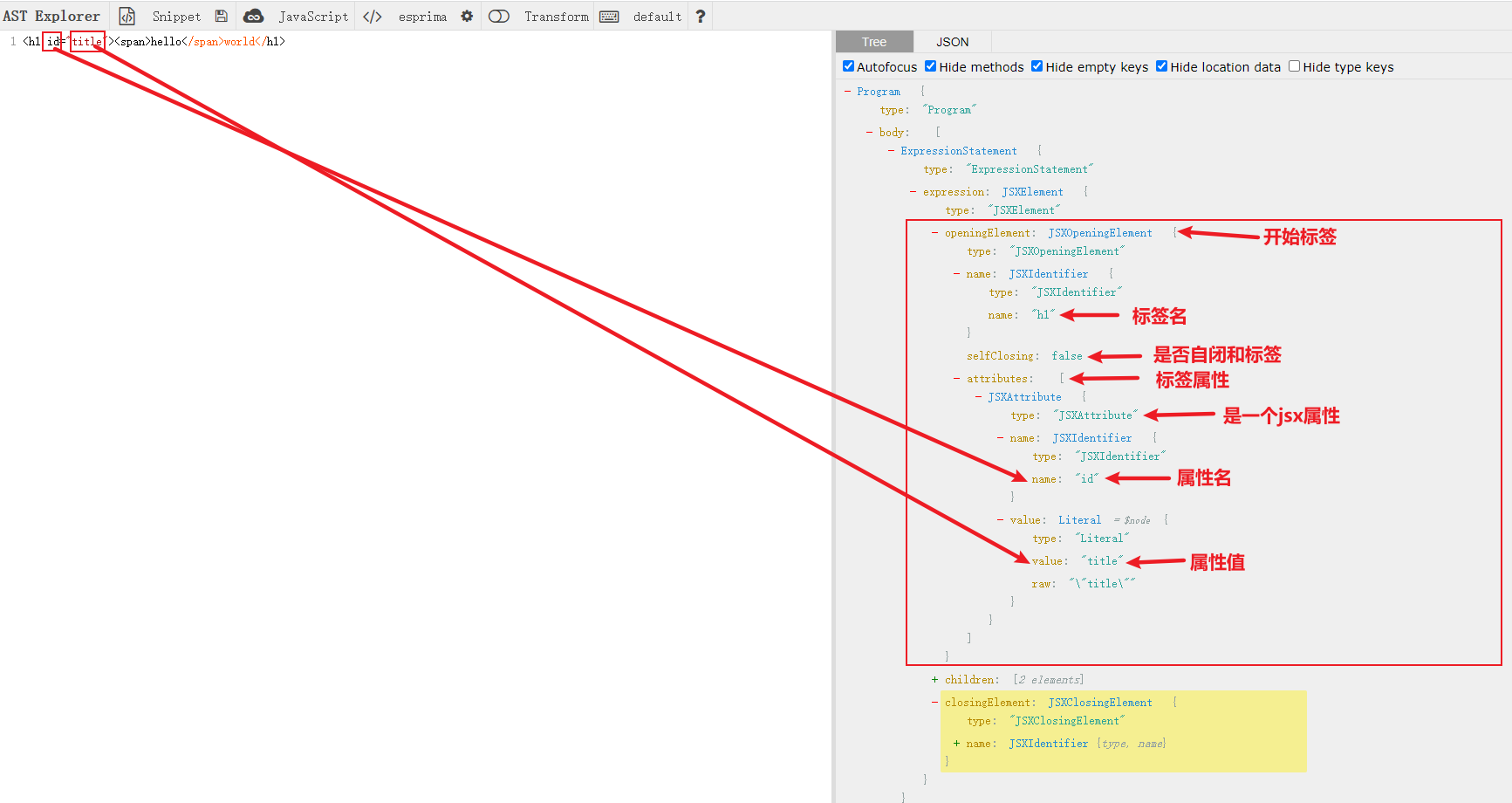Image resolution: width=1512 pixels, height=803 pixels.
Task: Open parser settings gear icon
Action: coord(467,16)
